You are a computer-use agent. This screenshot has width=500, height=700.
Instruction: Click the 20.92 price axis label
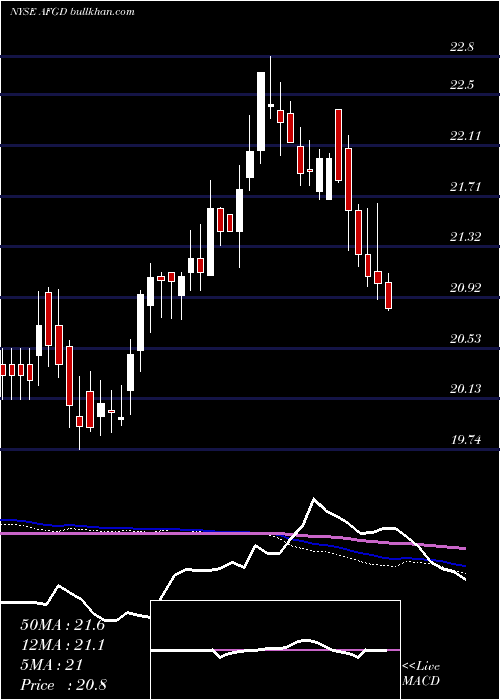point(465,288)
